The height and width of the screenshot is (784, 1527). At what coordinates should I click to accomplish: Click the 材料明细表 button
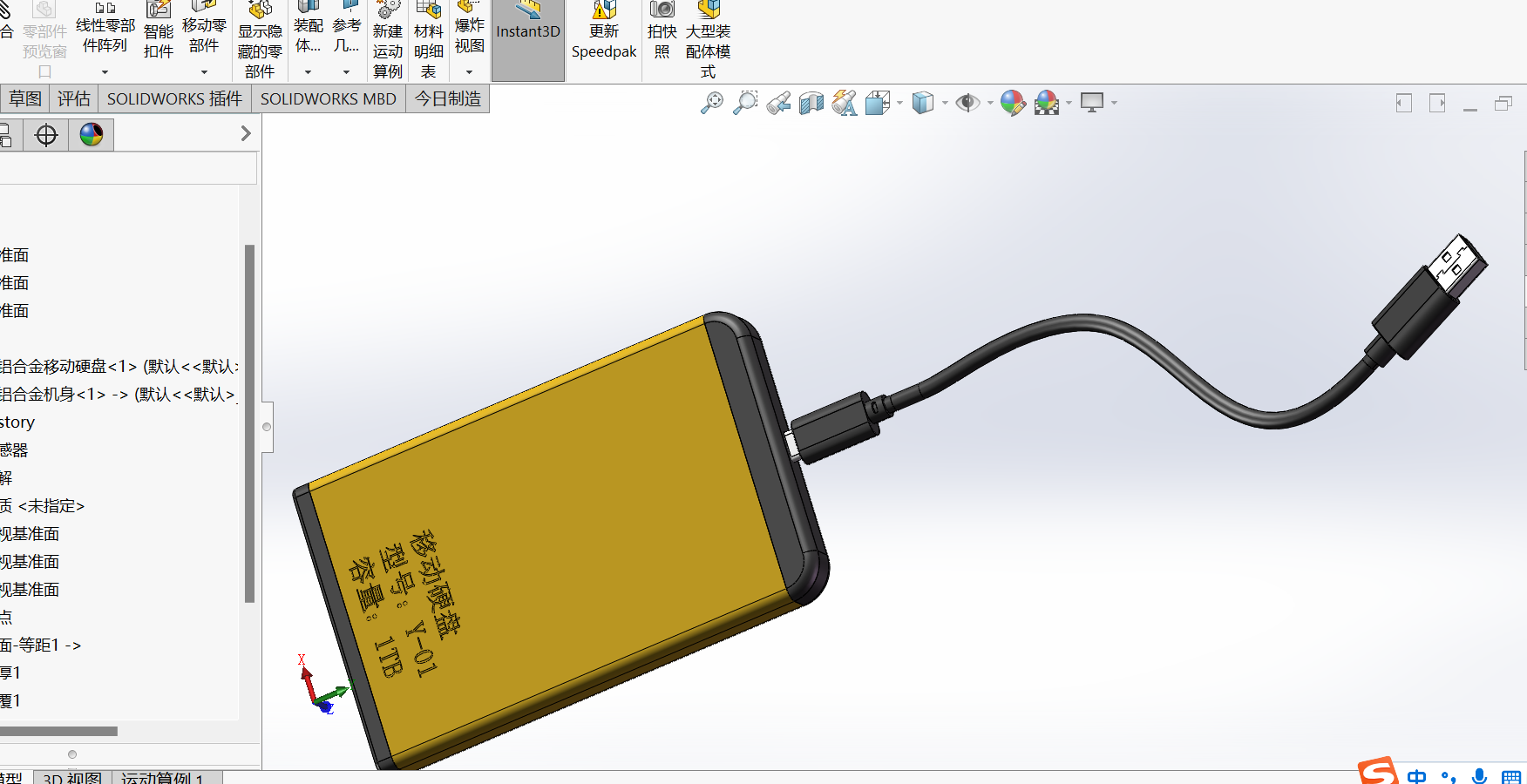428,42
